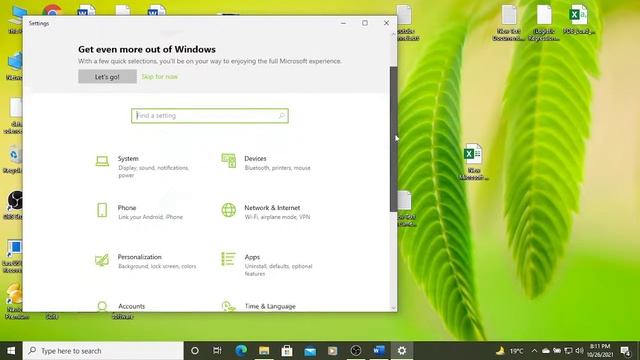Screen dimensions: 640x360
Task: Click the Skip for now link
Action: tap(160, 77)
